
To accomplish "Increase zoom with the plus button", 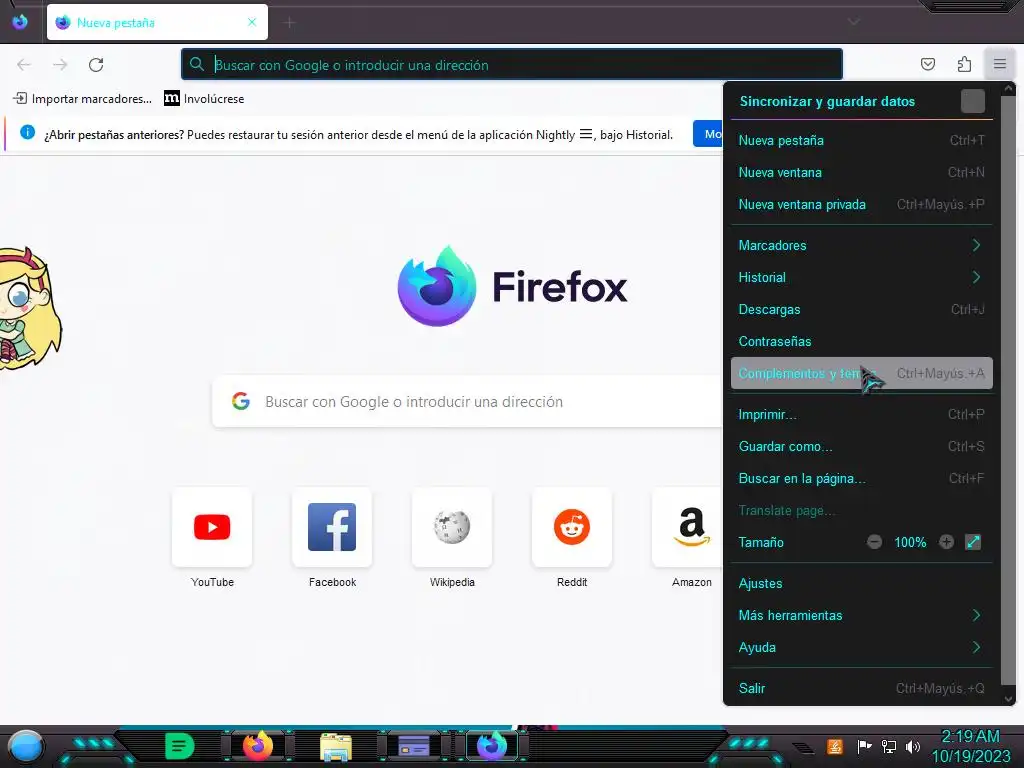I will tap(946, 542).
